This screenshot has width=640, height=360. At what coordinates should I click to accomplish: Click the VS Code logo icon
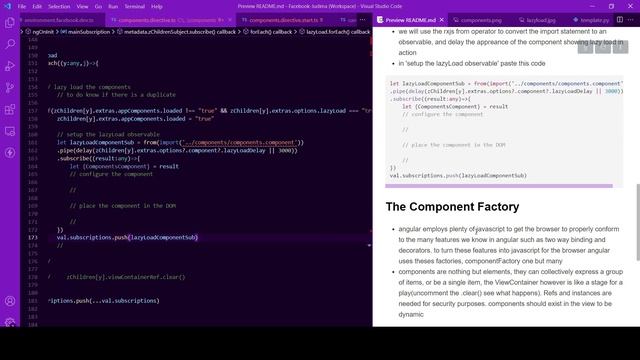point(7,6)
